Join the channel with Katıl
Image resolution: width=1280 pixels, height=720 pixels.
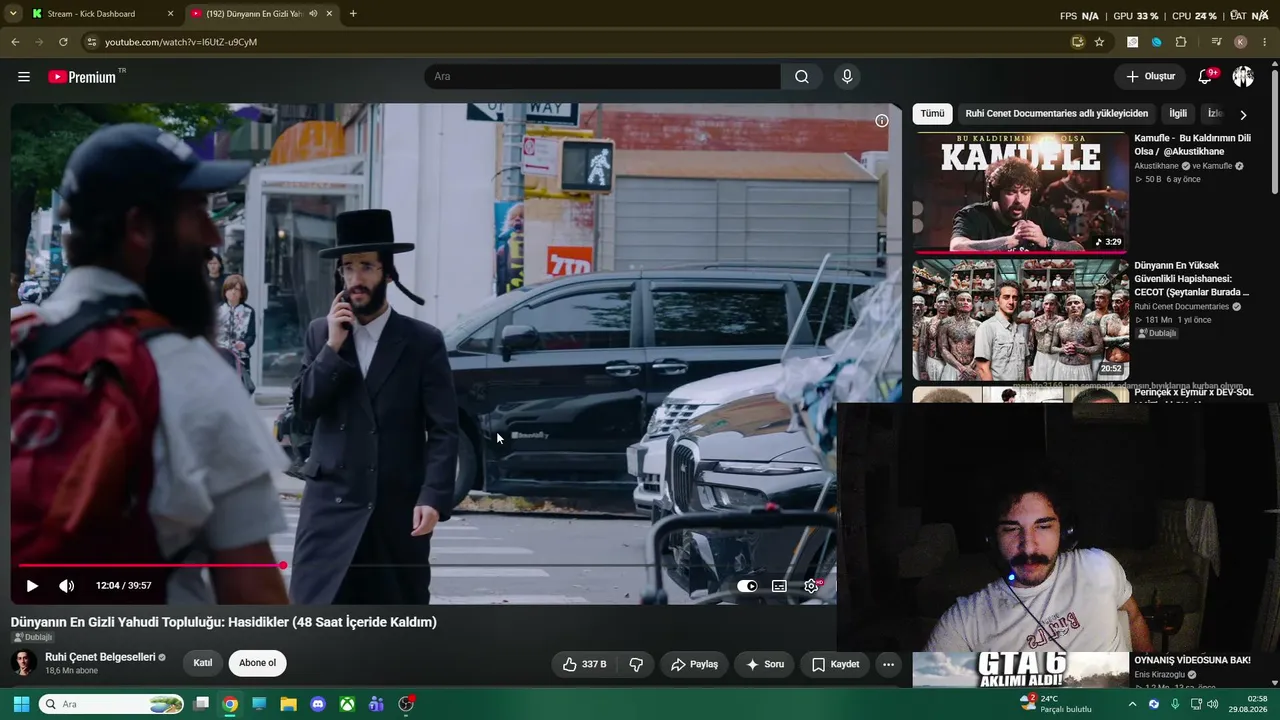203,663
